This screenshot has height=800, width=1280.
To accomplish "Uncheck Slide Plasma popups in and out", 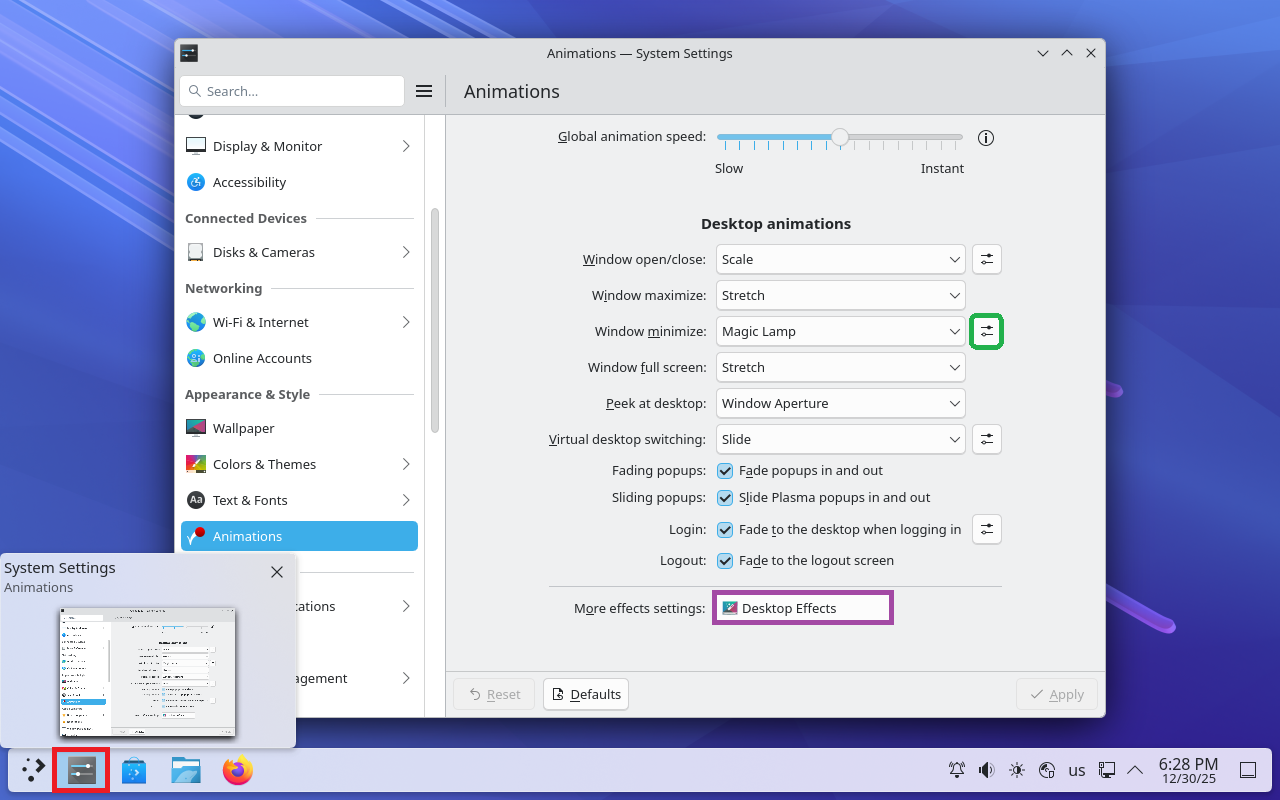I will [726, 497].
